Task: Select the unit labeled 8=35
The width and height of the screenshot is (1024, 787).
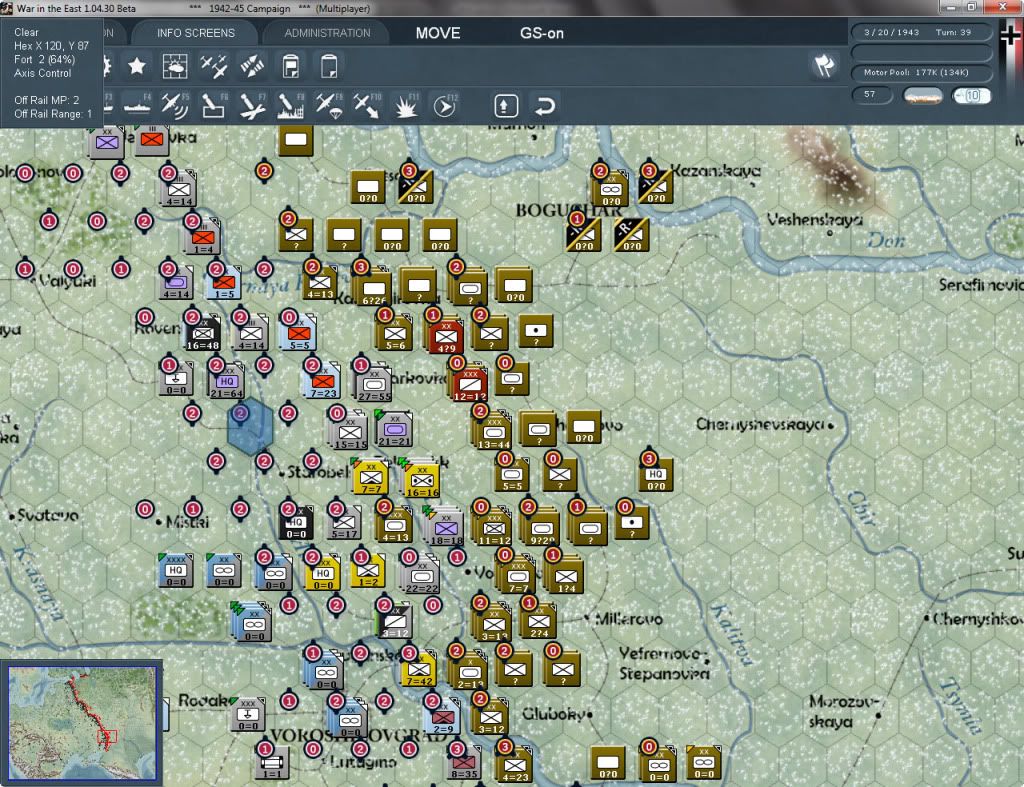Action: (464, 762)
